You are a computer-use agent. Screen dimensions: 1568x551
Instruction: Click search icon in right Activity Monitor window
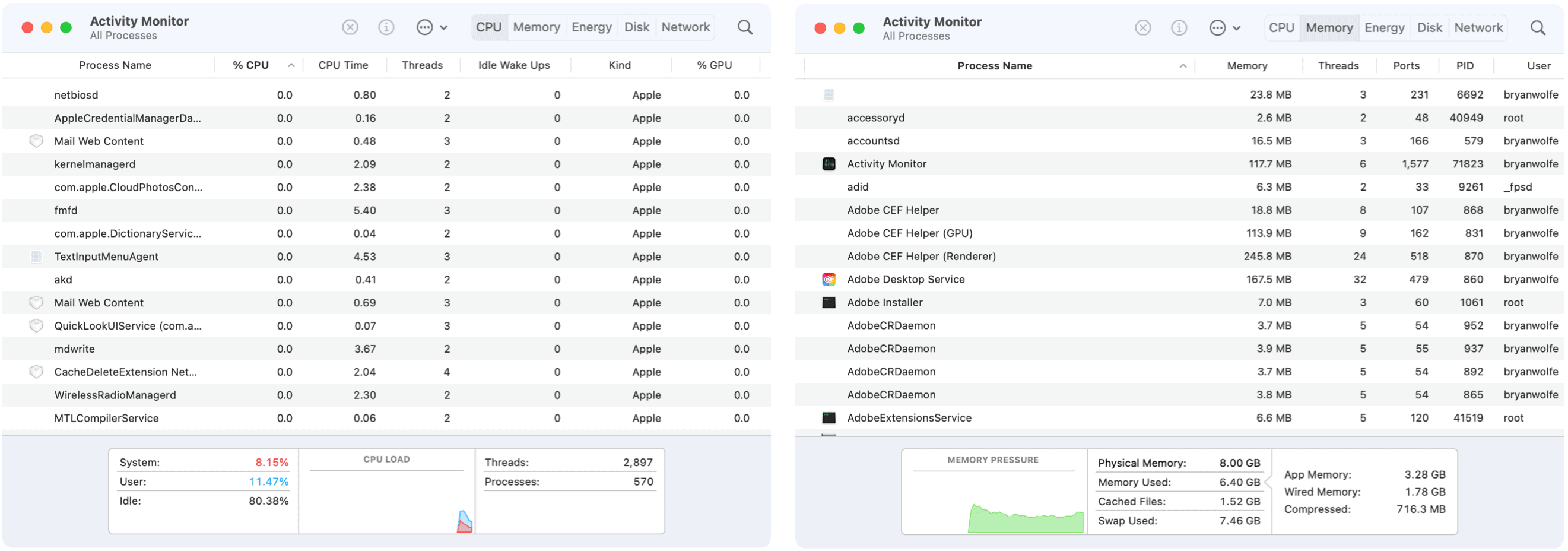[1538, 28]
